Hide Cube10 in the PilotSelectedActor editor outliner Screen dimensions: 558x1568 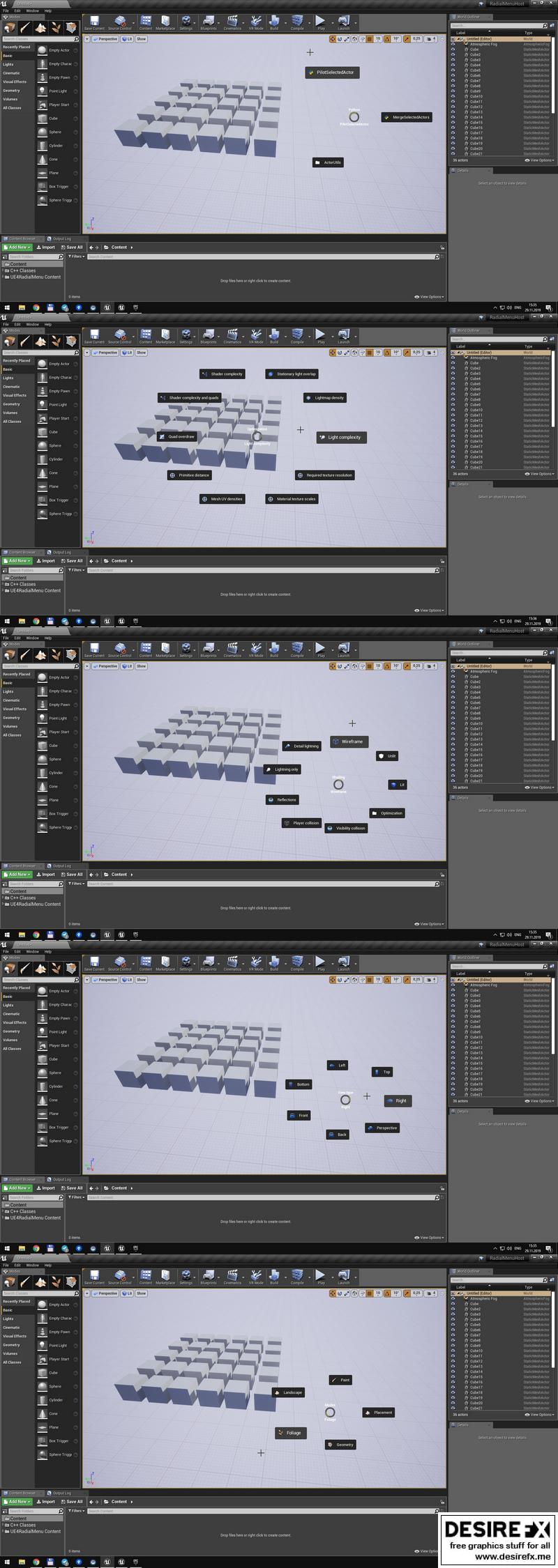[453, 96]
